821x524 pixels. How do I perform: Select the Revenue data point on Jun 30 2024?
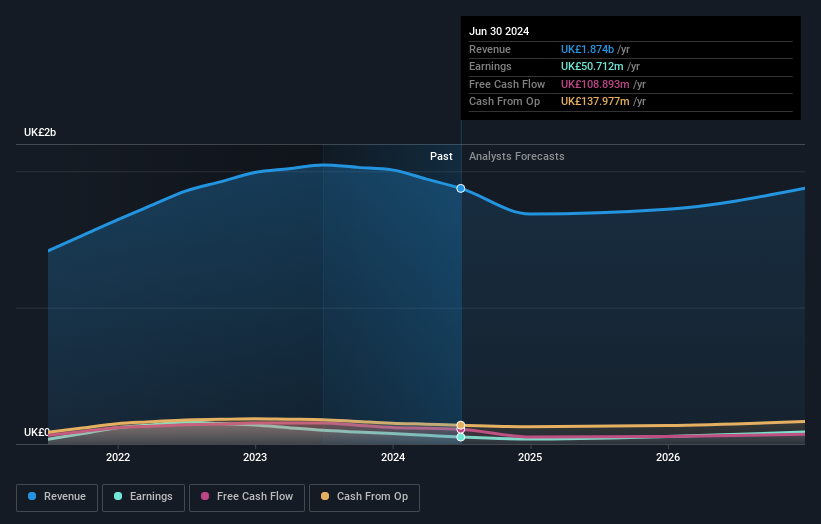point(461,188)
